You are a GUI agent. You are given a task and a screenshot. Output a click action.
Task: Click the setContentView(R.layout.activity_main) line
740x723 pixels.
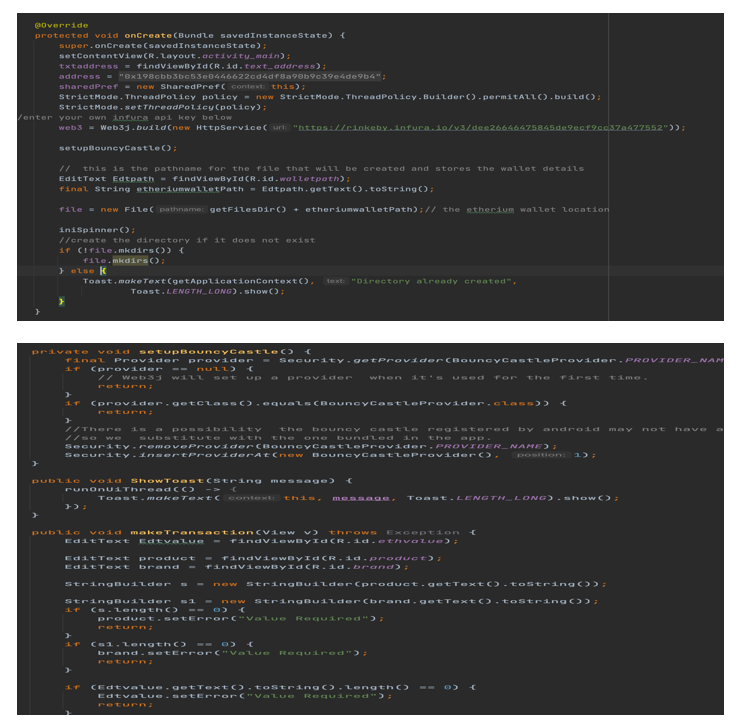click(x=175, y=56)
